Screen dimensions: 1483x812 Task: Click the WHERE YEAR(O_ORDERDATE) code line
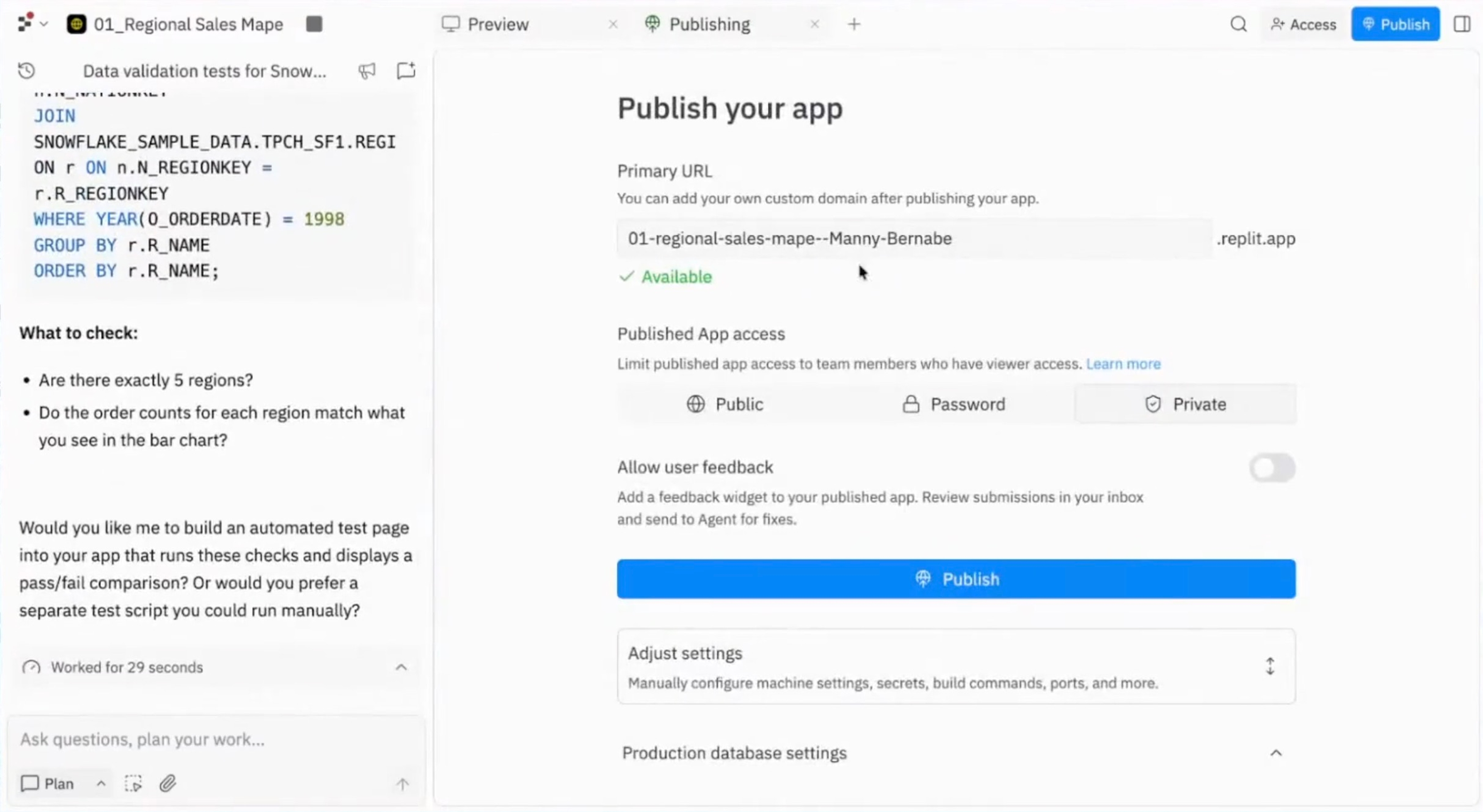point(189,219)
